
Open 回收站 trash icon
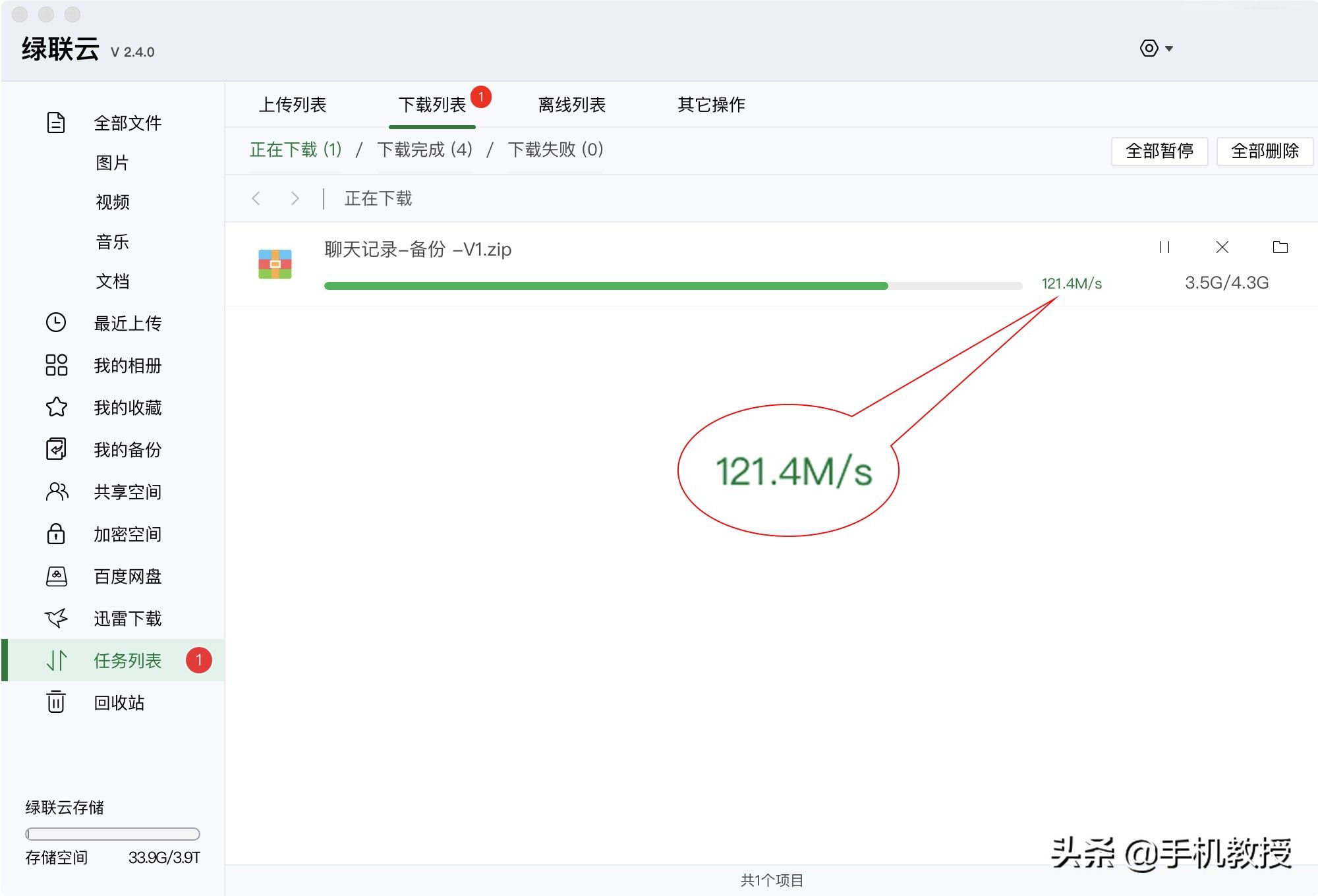pyautogui.click(x=56, y=702)
